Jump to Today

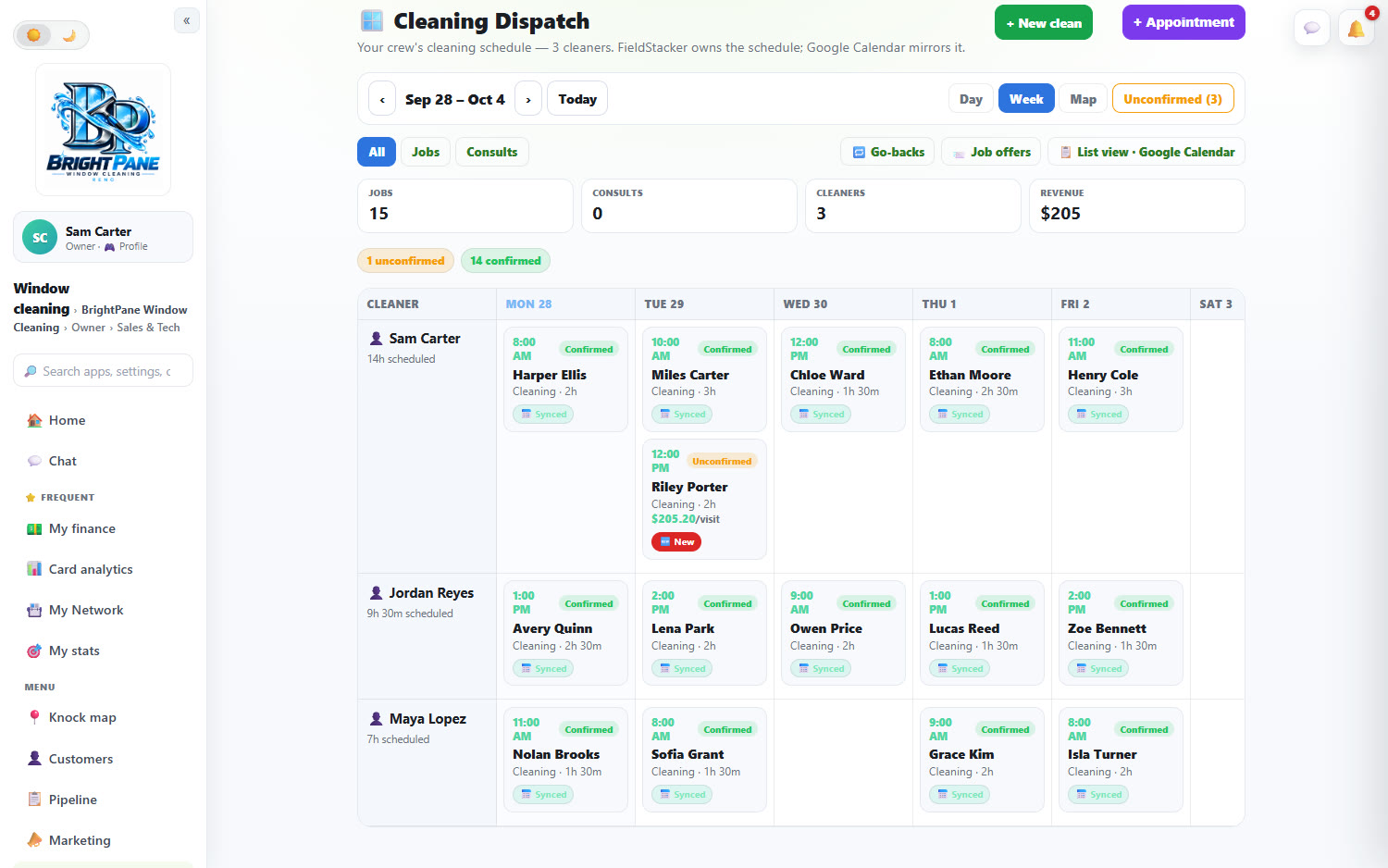pyautogui.click(x=577, y=99)
